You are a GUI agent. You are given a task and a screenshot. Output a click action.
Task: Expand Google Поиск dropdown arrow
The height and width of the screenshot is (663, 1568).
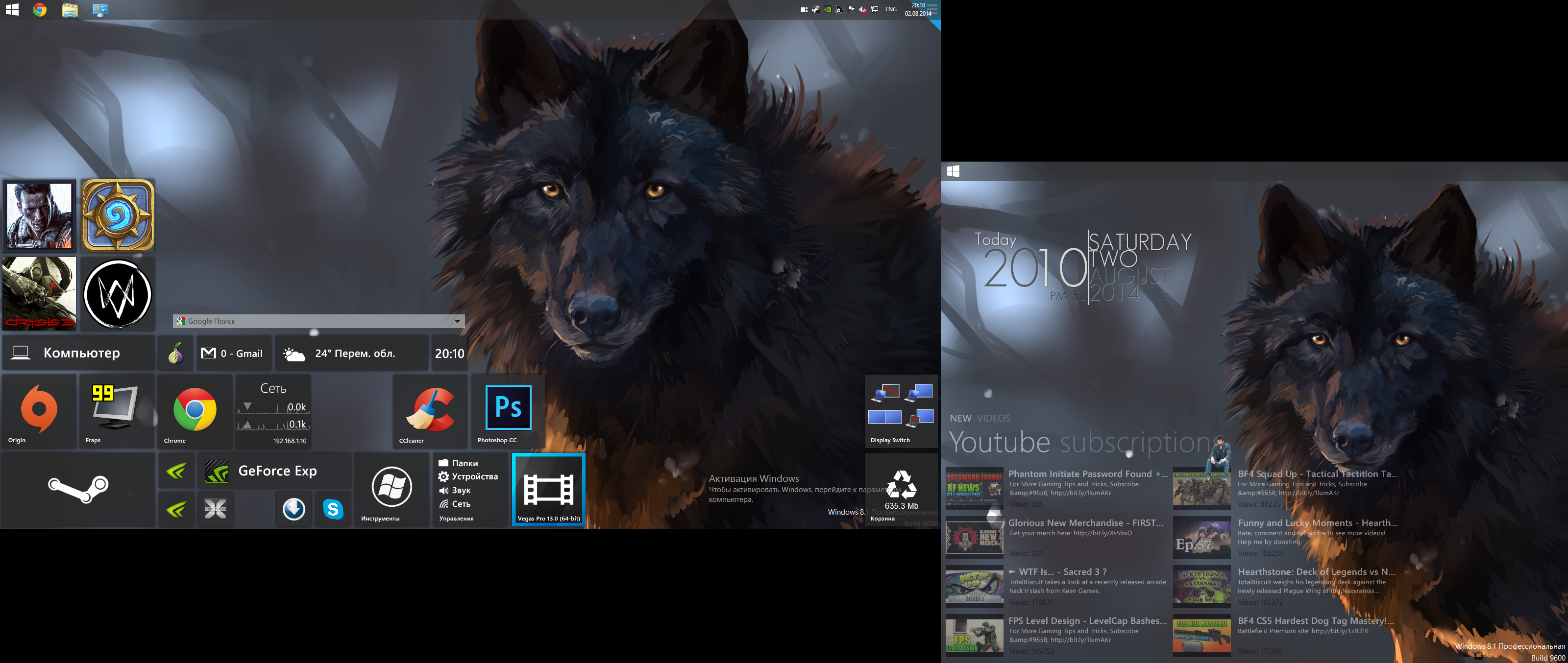pyautogui.click(x=457, y=321)
